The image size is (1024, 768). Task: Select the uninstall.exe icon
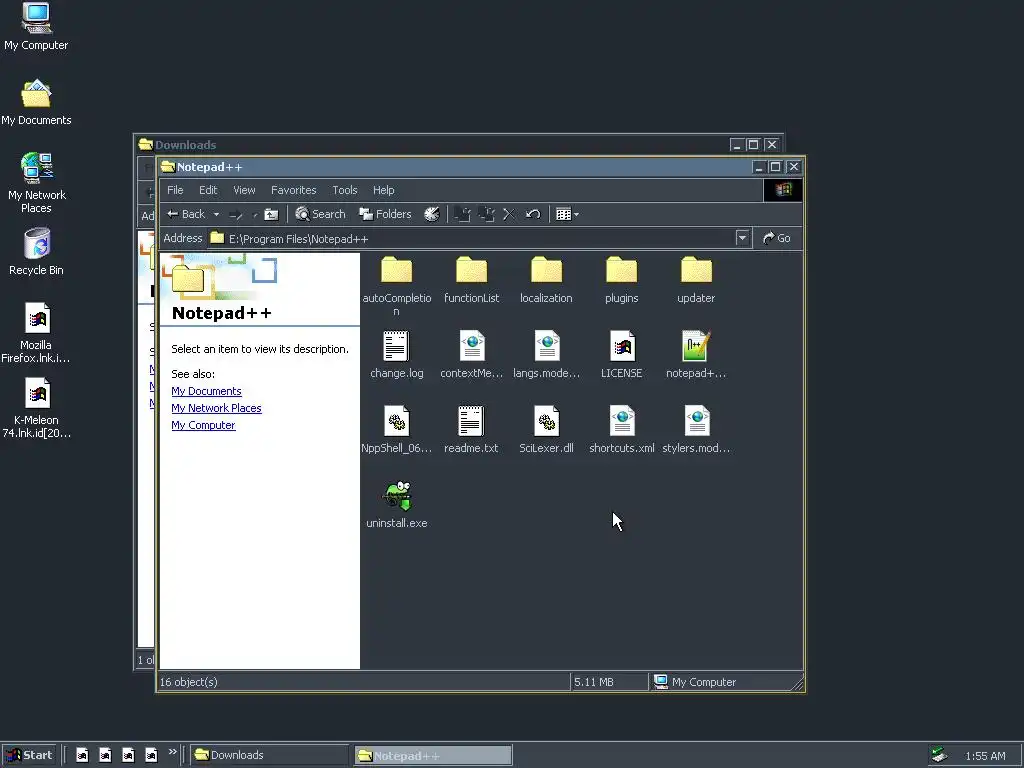click(x=397, y=496)
